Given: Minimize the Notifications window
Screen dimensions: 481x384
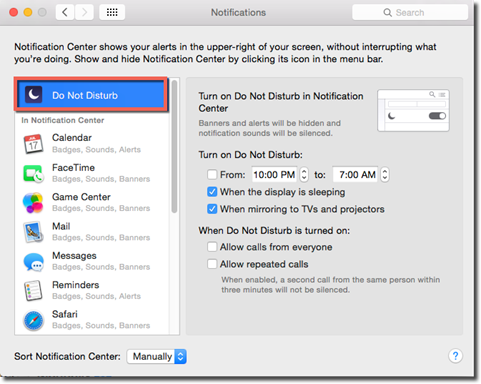Looking at the screenshot, I should 28,12.
